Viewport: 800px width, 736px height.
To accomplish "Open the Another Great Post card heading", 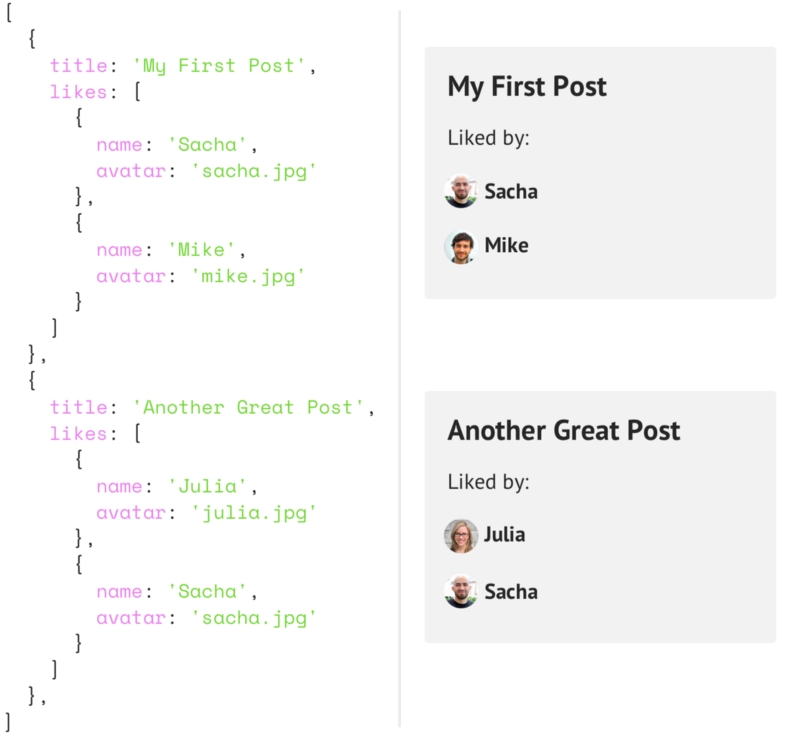I will tap(564, 431).
